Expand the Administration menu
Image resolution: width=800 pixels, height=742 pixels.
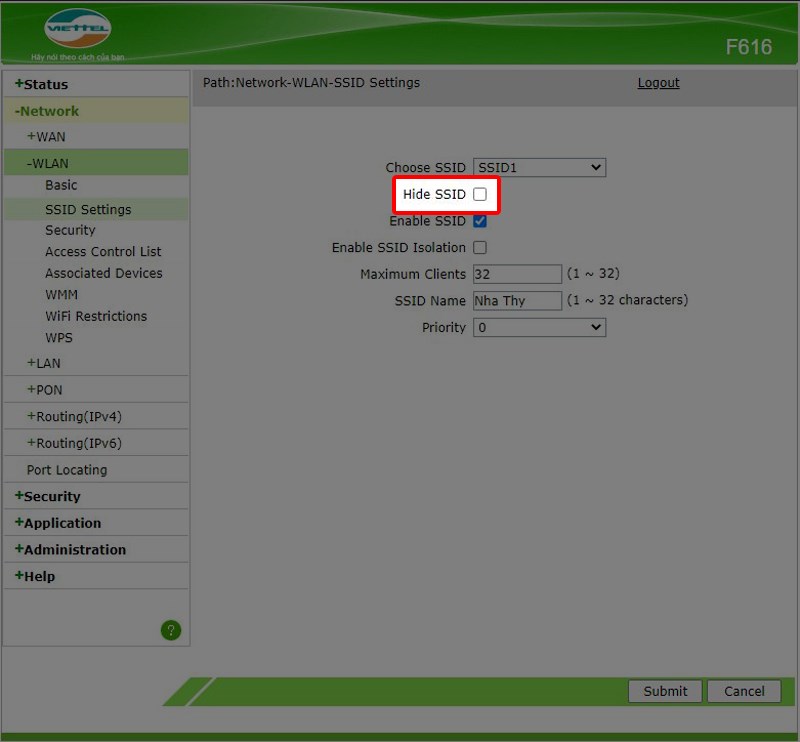click(70, 550)
